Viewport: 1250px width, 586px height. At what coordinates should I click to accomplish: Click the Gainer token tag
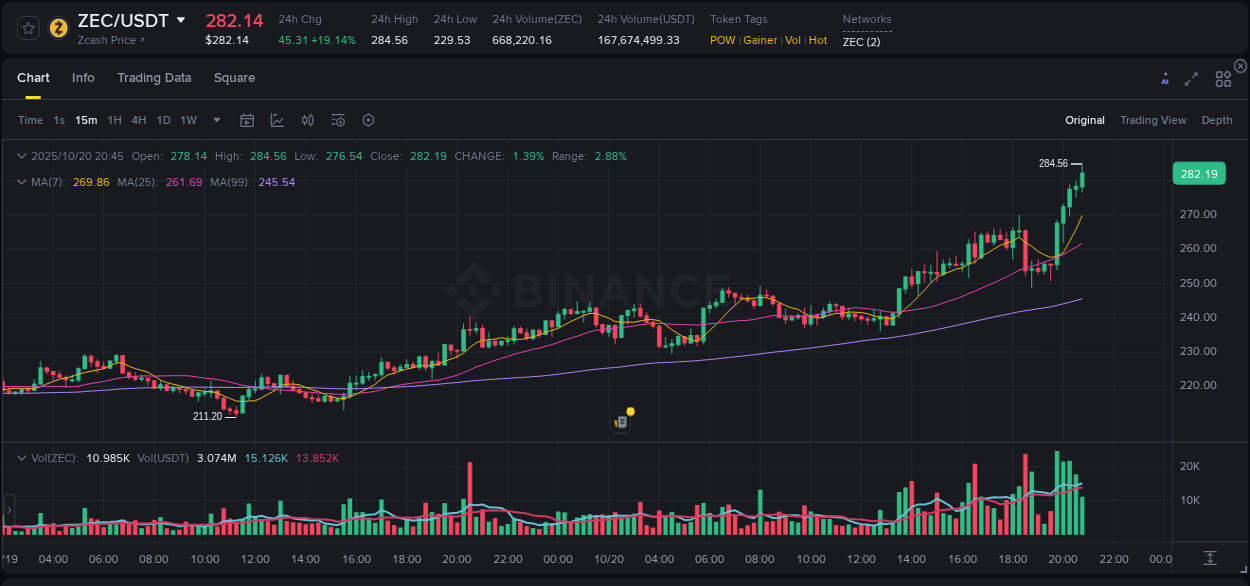760,40
